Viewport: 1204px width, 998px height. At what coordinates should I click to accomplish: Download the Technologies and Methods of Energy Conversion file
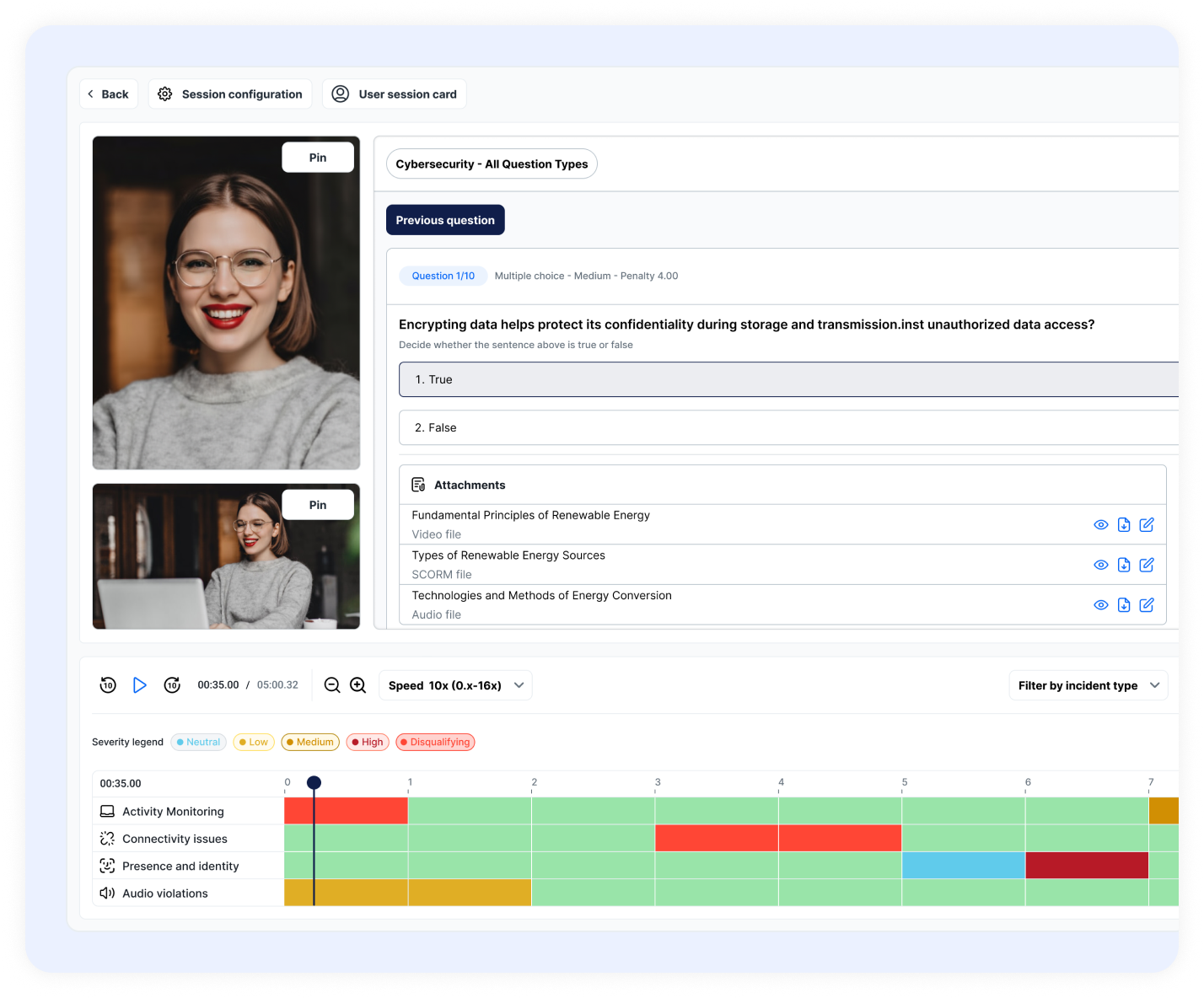click(x=1124, y=605)
